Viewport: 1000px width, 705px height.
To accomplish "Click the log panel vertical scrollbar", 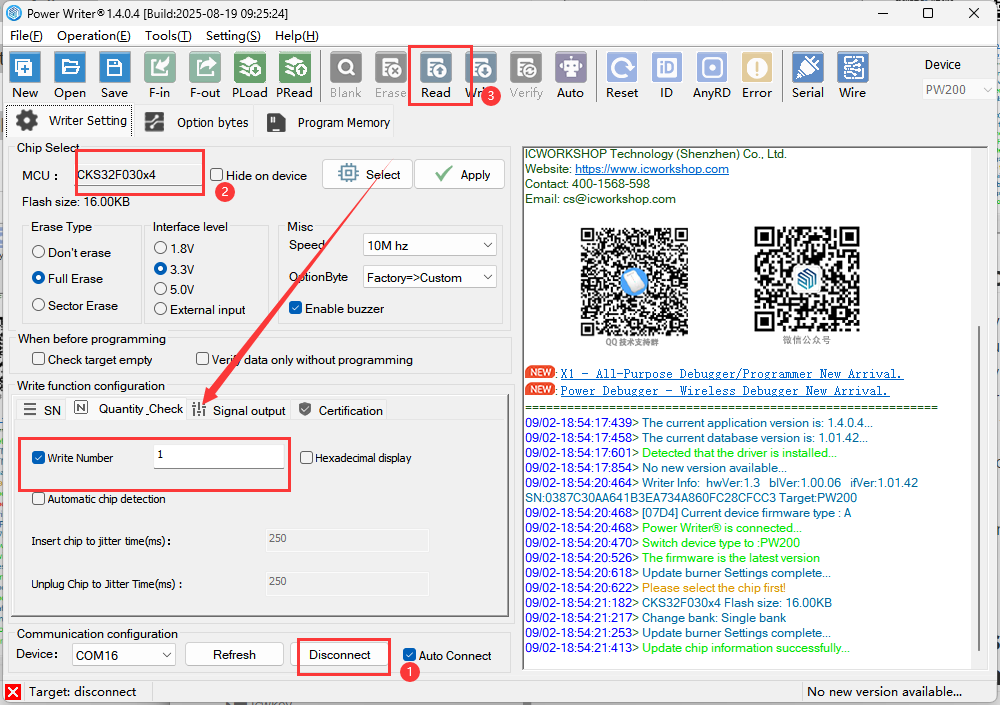I will [x=980, y=488].
